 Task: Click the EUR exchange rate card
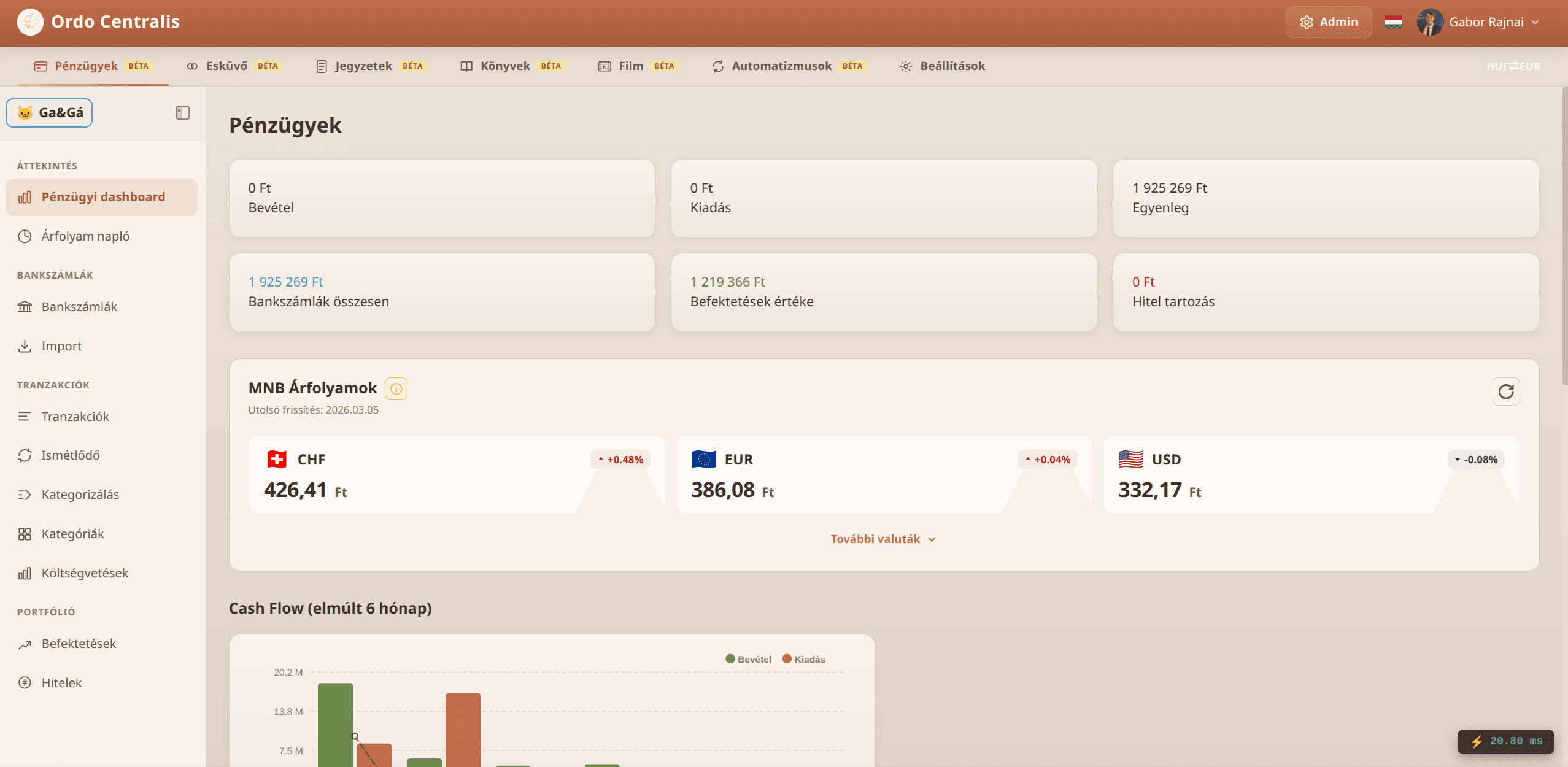point(883,474)
